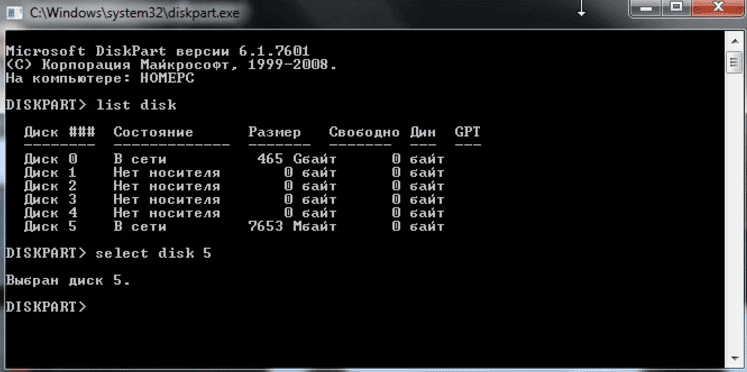Click the 'Диск 0' row label
The width and height of the screenshot is (747, 372).
50,159
